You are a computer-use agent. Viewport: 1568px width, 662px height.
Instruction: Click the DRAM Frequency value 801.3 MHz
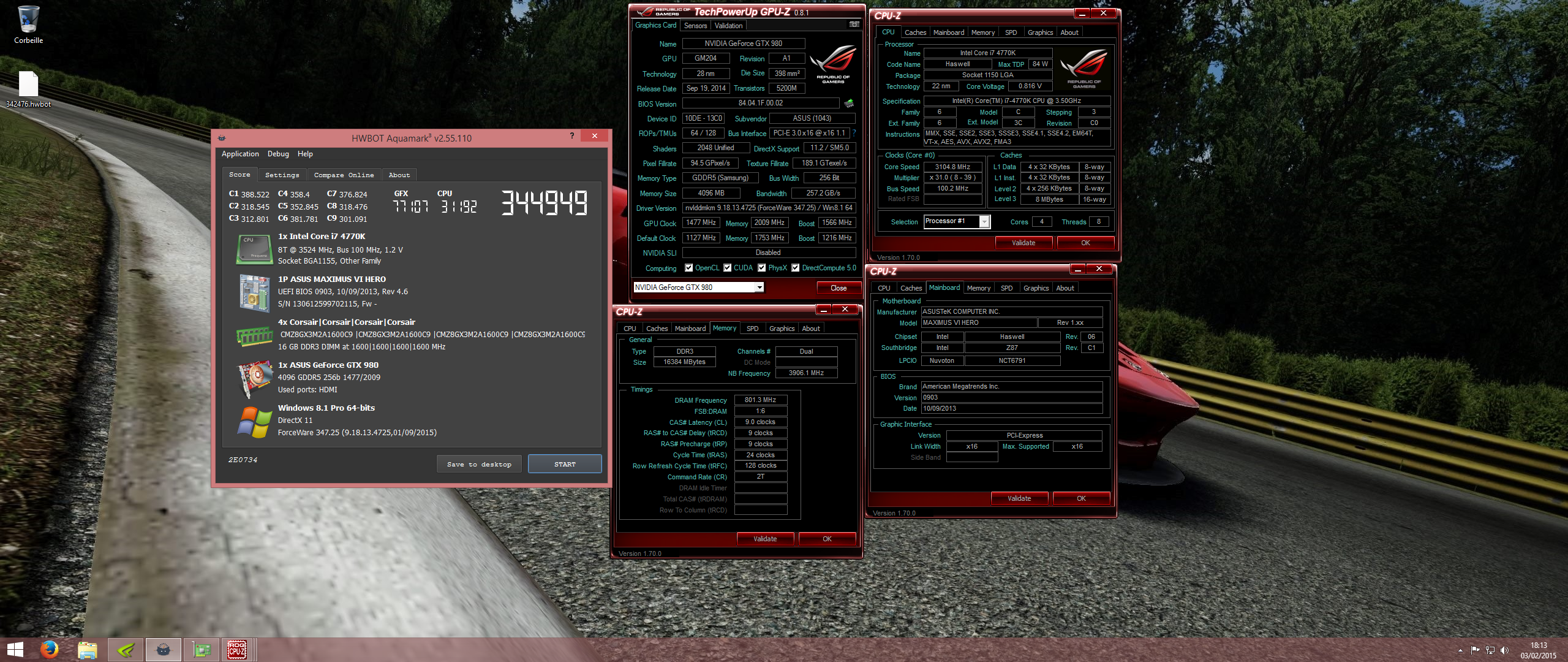tap(760, 400)
